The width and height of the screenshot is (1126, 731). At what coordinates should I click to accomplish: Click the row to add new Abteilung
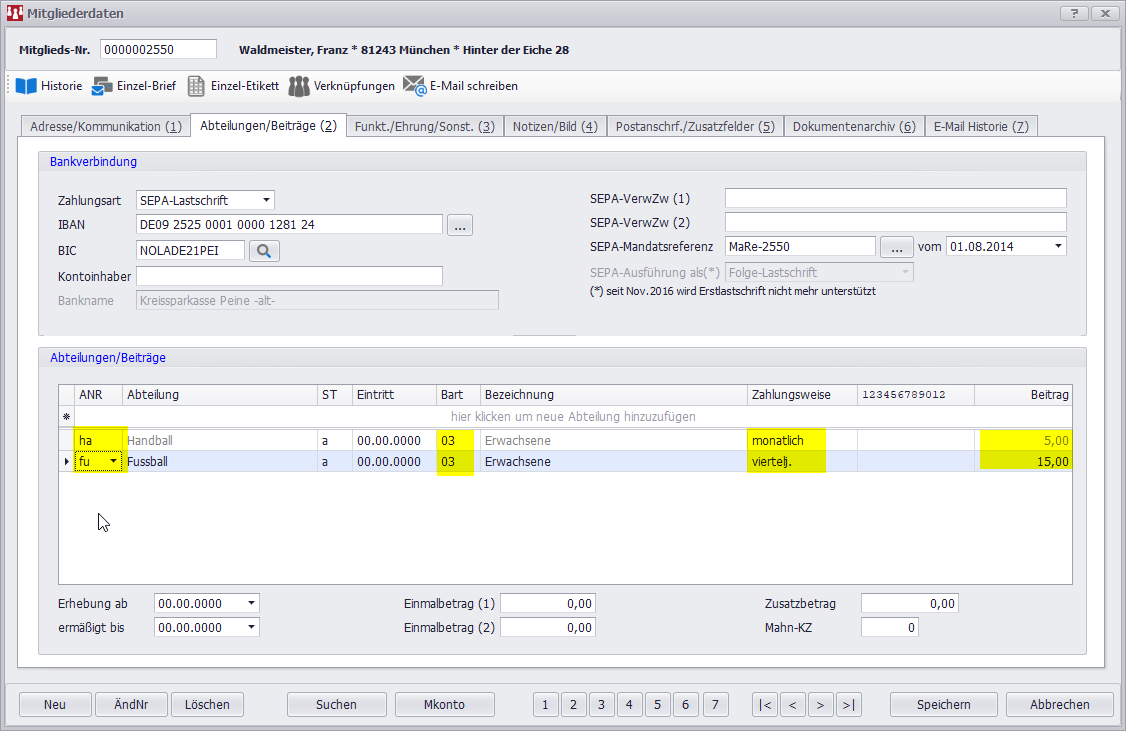573,416
